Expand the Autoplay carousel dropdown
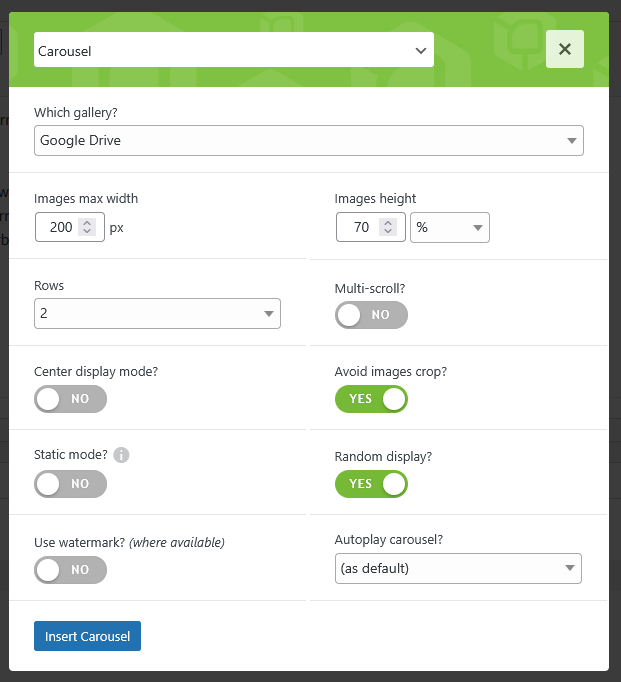Viewport: 621px width, 682px height. 457,569
